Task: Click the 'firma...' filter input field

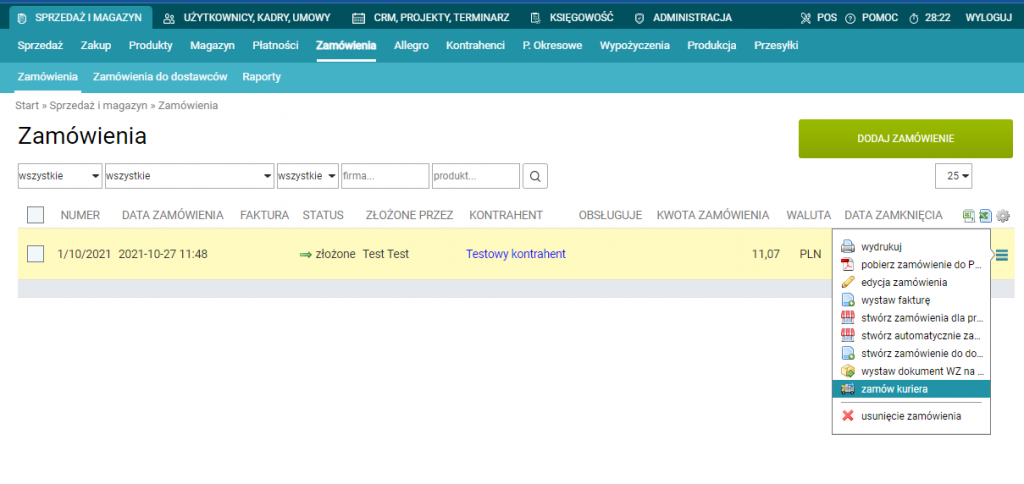Action: tap(384, 176)
